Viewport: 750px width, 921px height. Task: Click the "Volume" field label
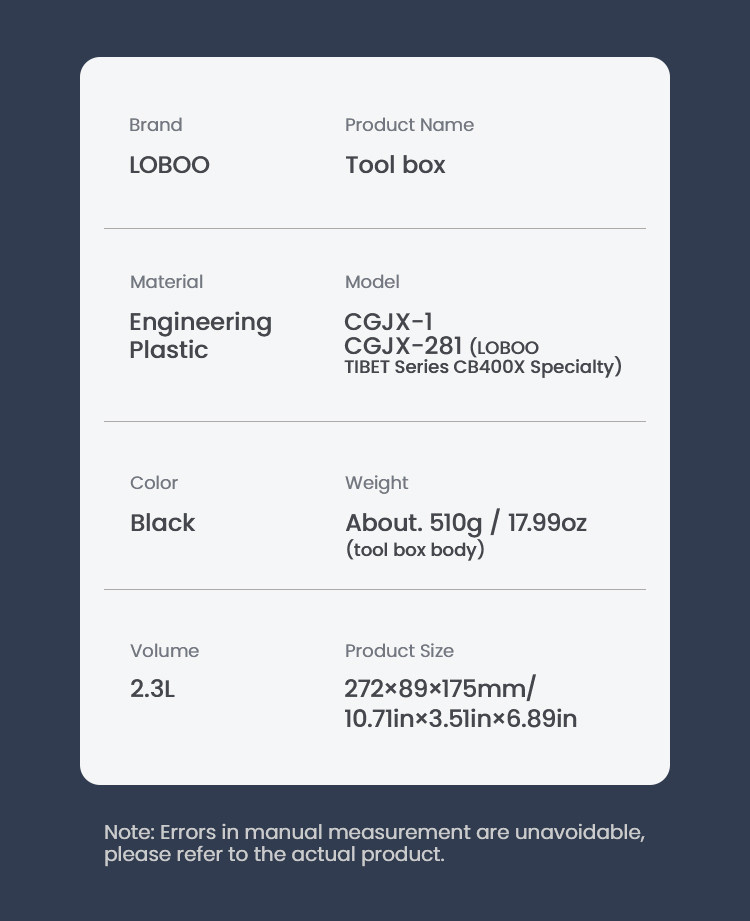point(164,651)
